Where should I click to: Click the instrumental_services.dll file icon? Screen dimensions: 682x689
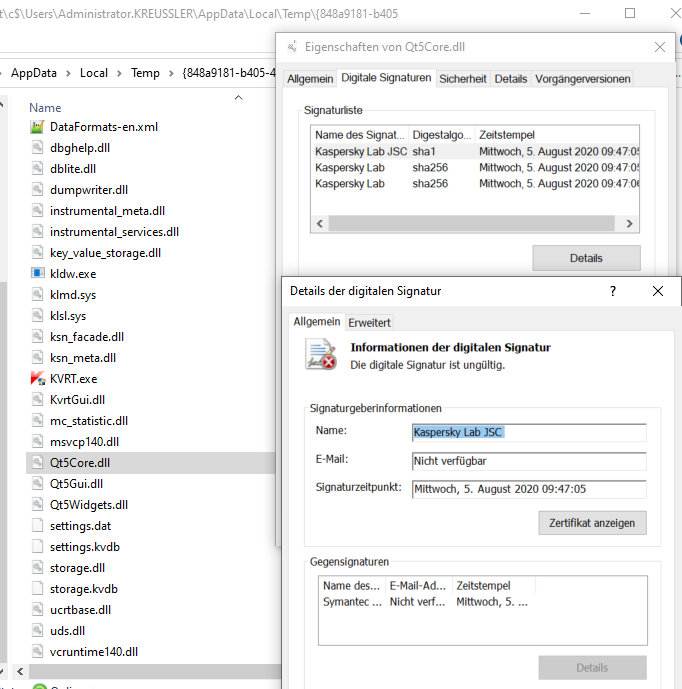point(37,232)
